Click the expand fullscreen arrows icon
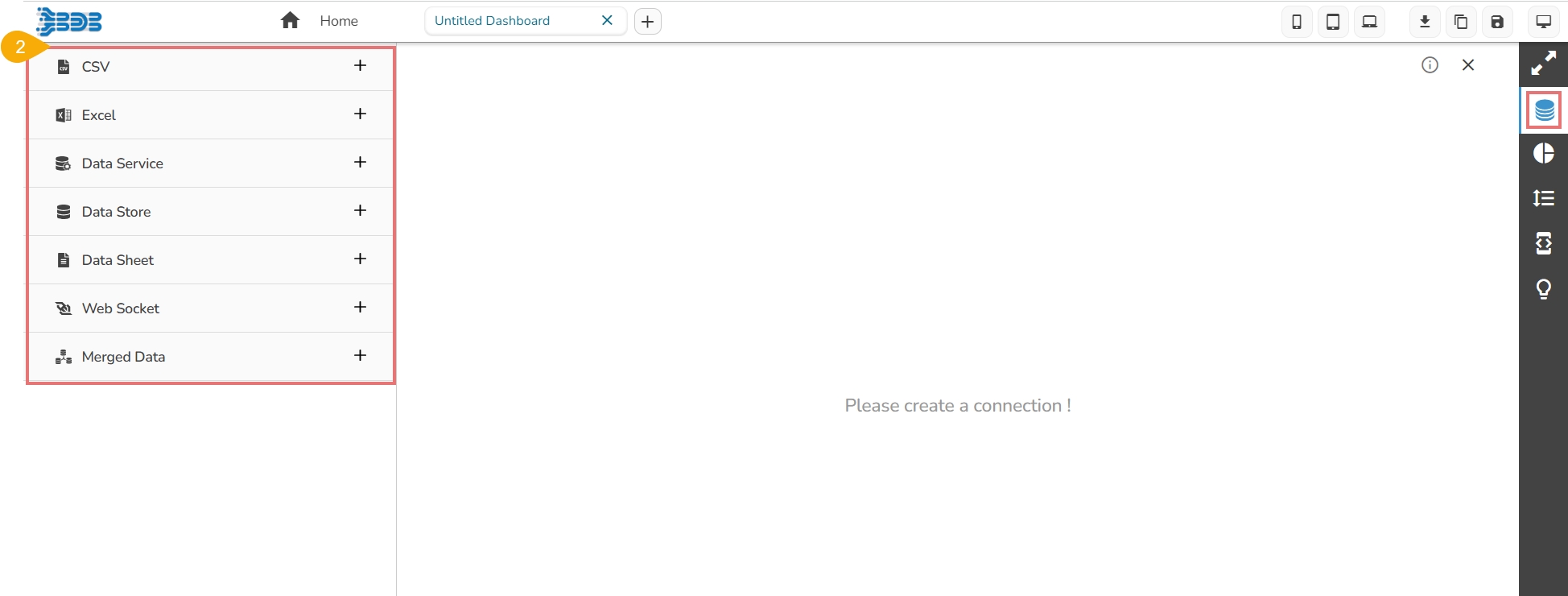This screenshot has width=1568, height=596. (1544, 64)
